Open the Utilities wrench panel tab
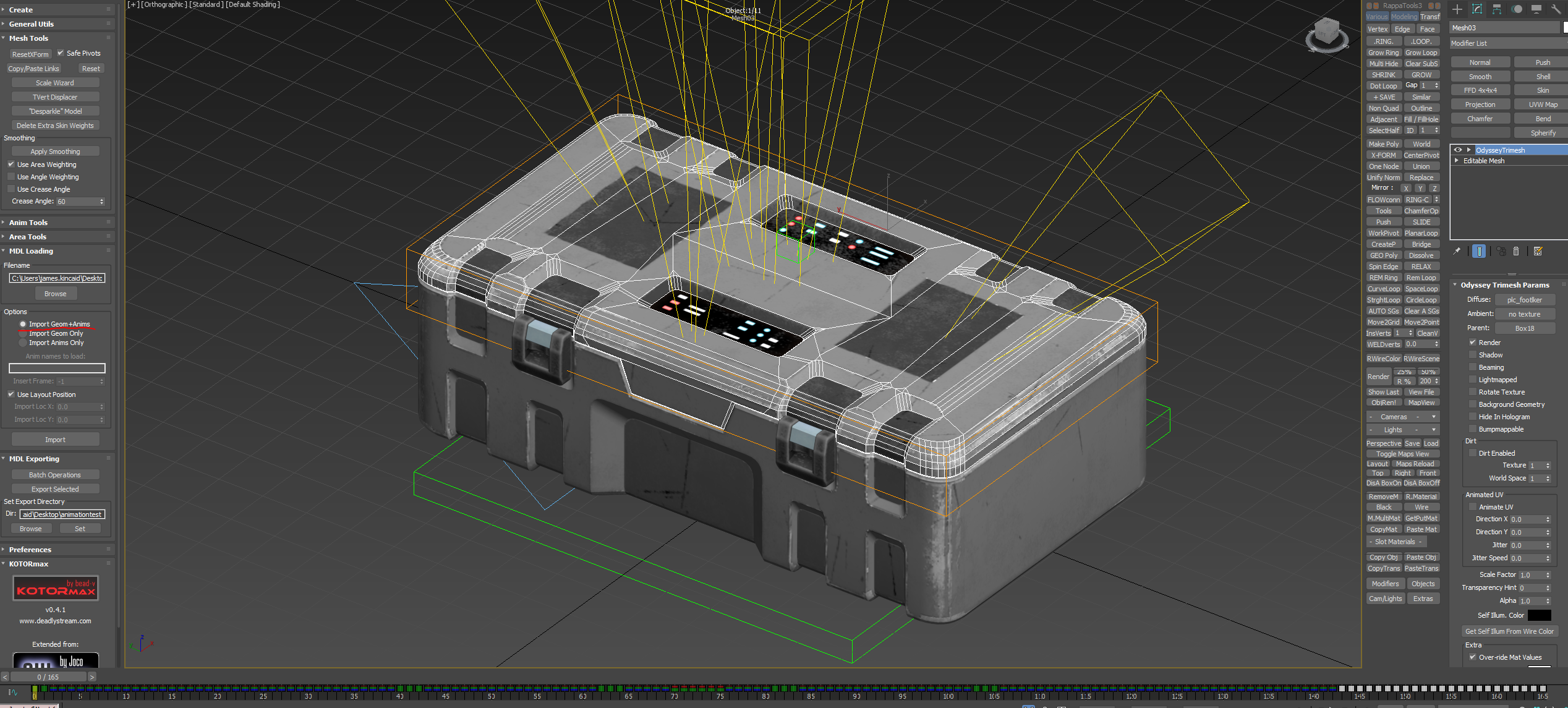 1556,9
